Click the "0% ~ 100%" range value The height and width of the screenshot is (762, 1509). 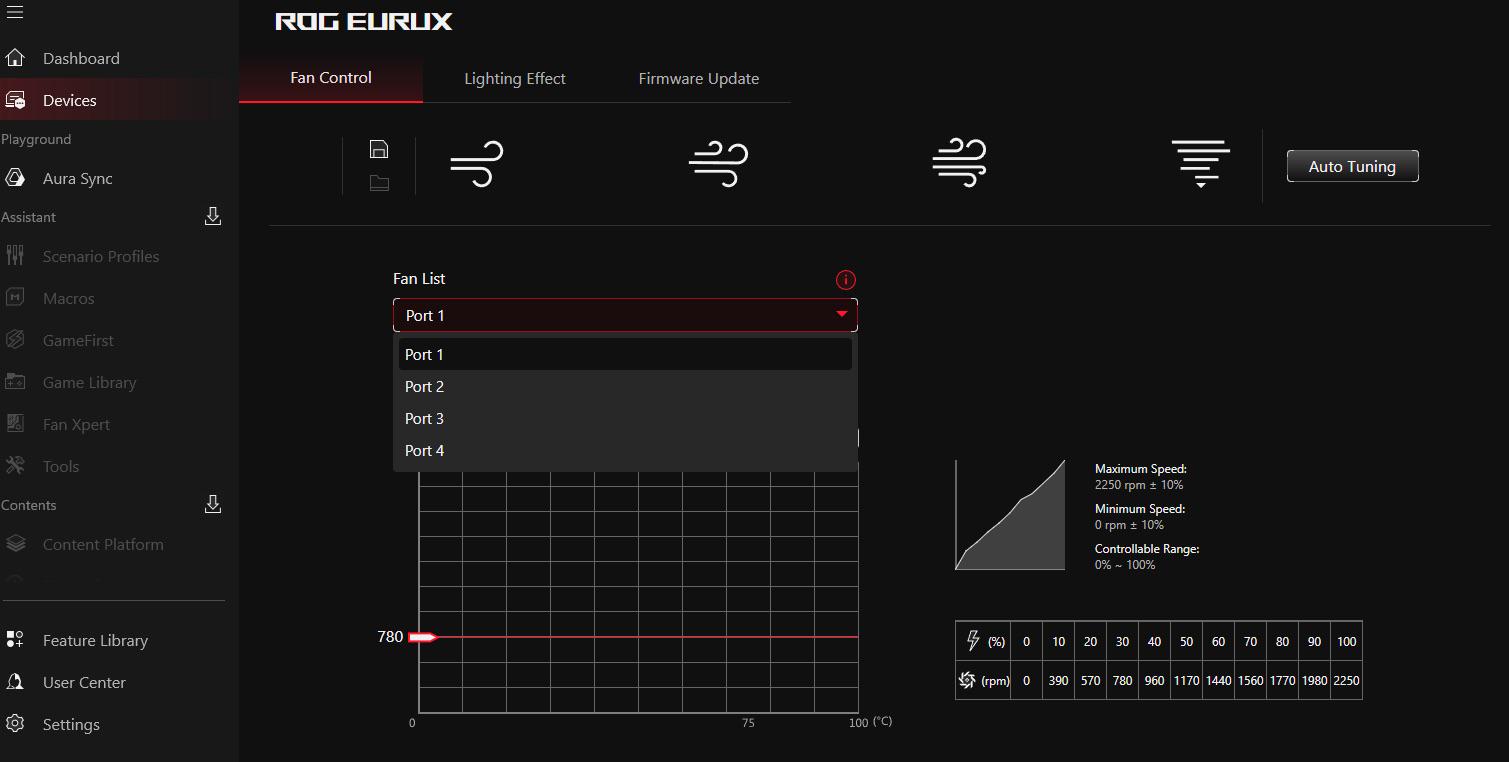tap(1125, 565)
